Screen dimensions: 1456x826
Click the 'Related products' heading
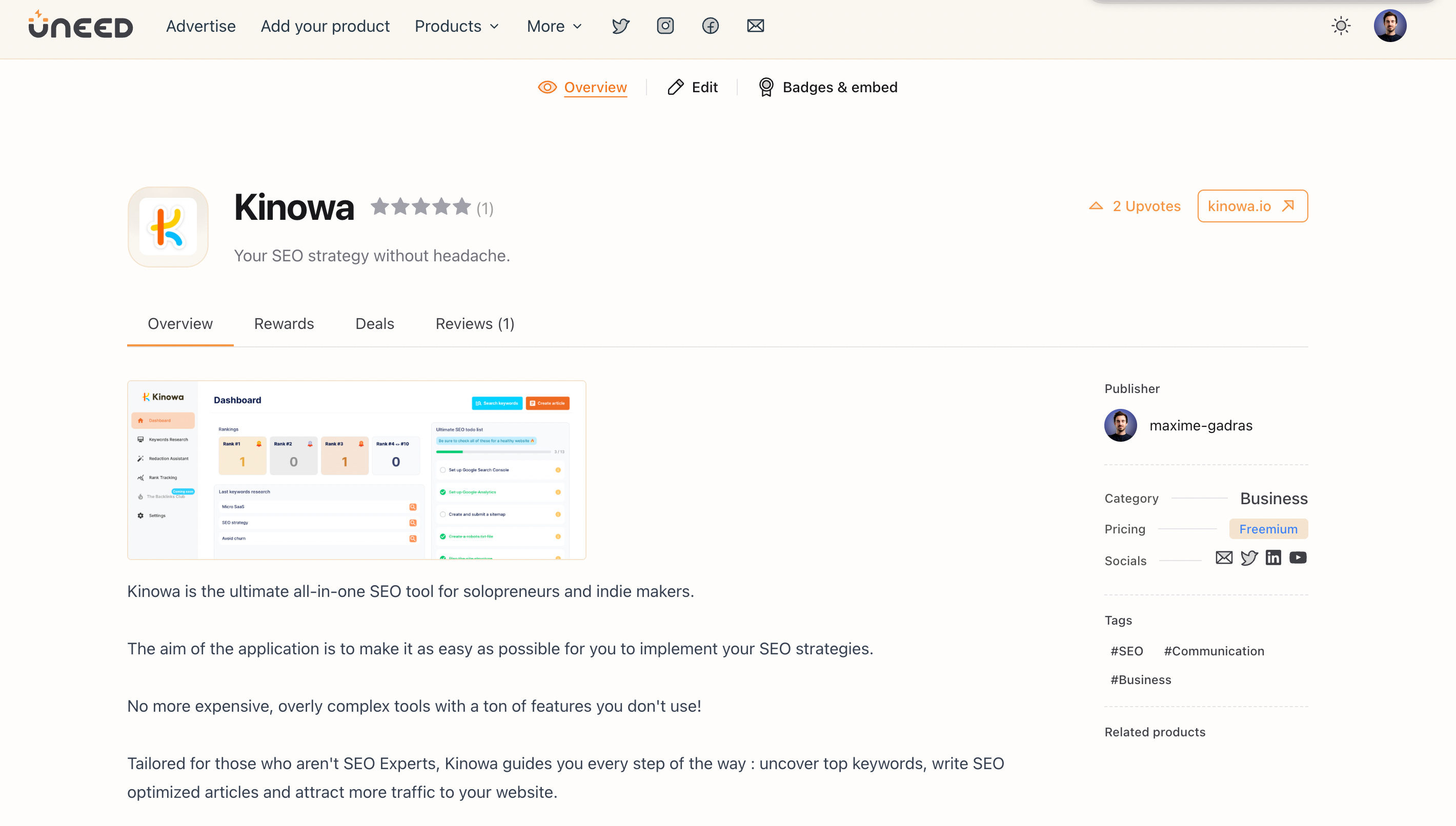[1155, 732]
